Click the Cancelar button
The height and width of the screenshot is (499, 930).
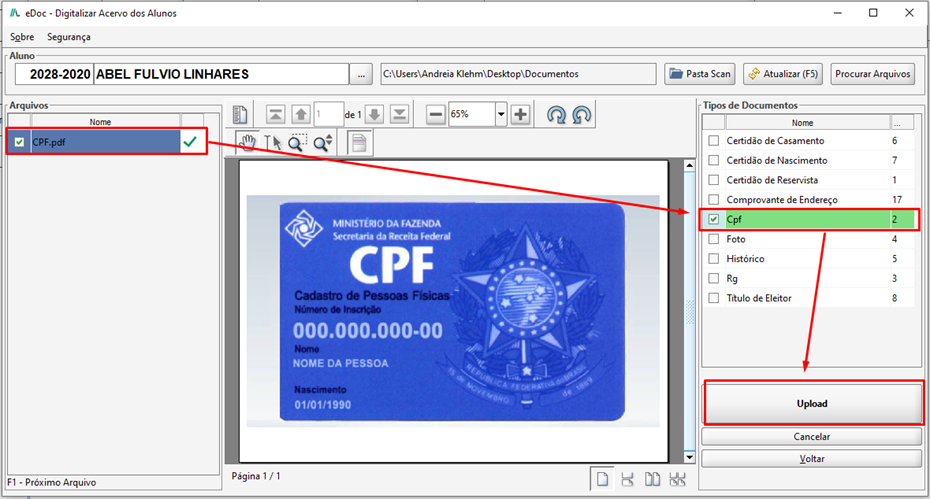point(812,436)
